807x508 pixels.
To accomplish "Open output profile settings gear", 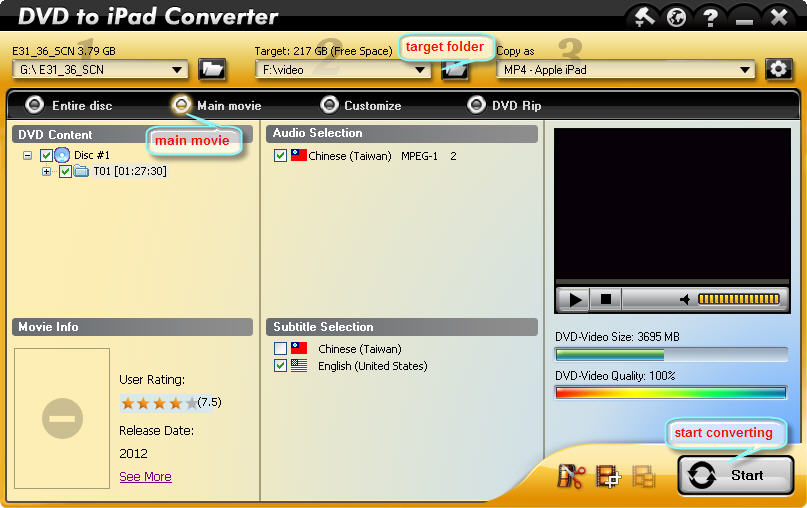I will 778,69.
